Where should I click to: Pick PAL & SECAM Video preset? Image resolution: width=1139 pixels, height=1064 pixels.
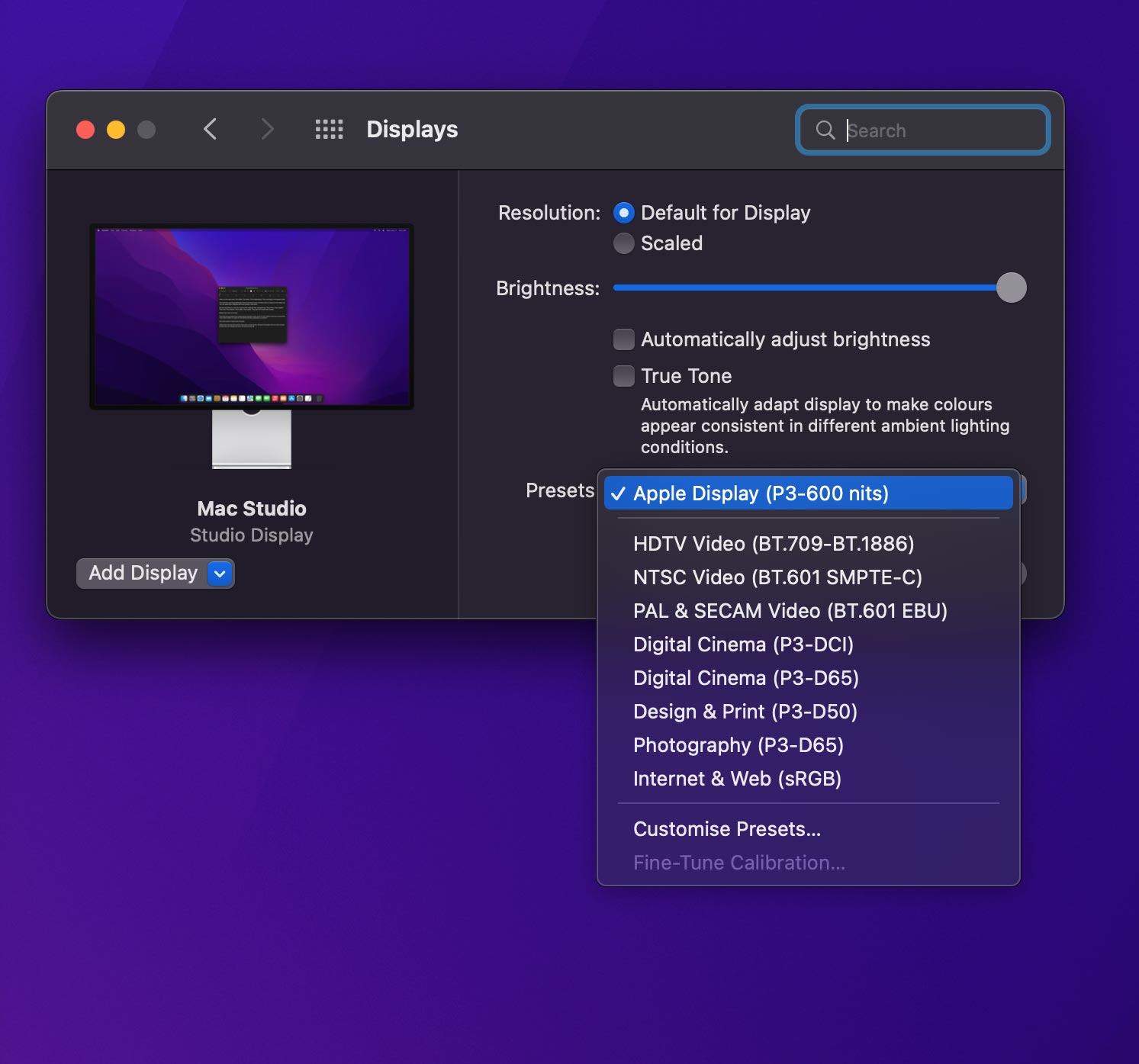coord(809,611)
